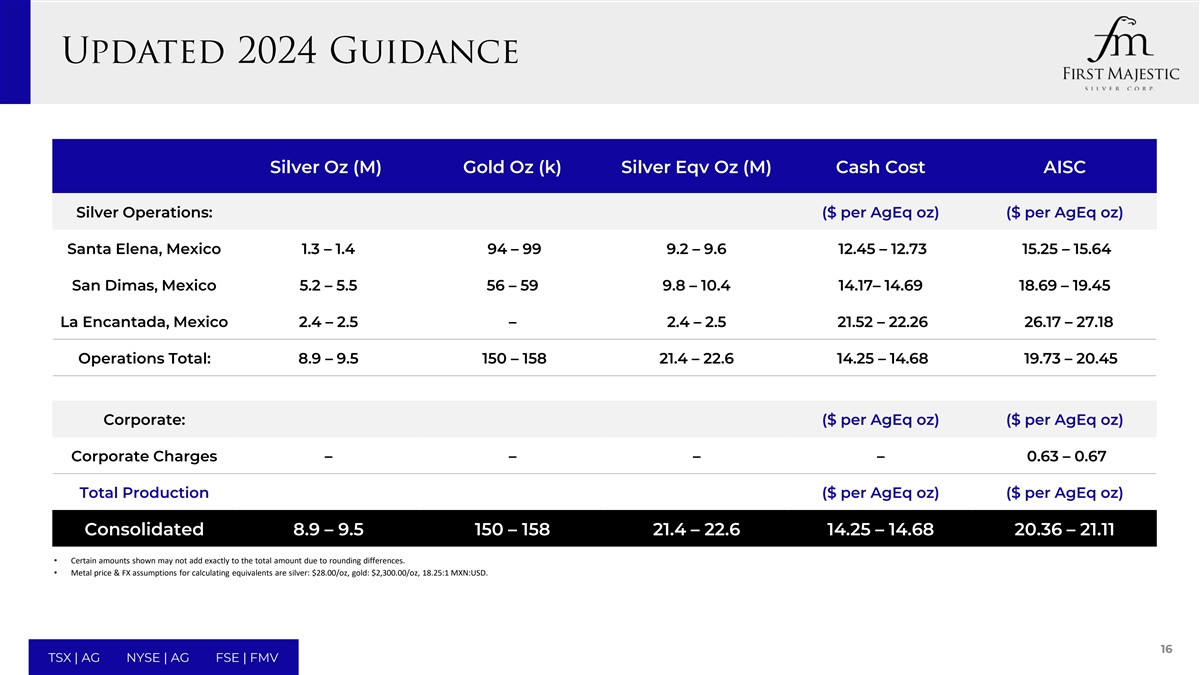Image resolution: width=1200 pixels, height=675 pixels.
Task: Click the page number 16
Action: coord(1166,650)
